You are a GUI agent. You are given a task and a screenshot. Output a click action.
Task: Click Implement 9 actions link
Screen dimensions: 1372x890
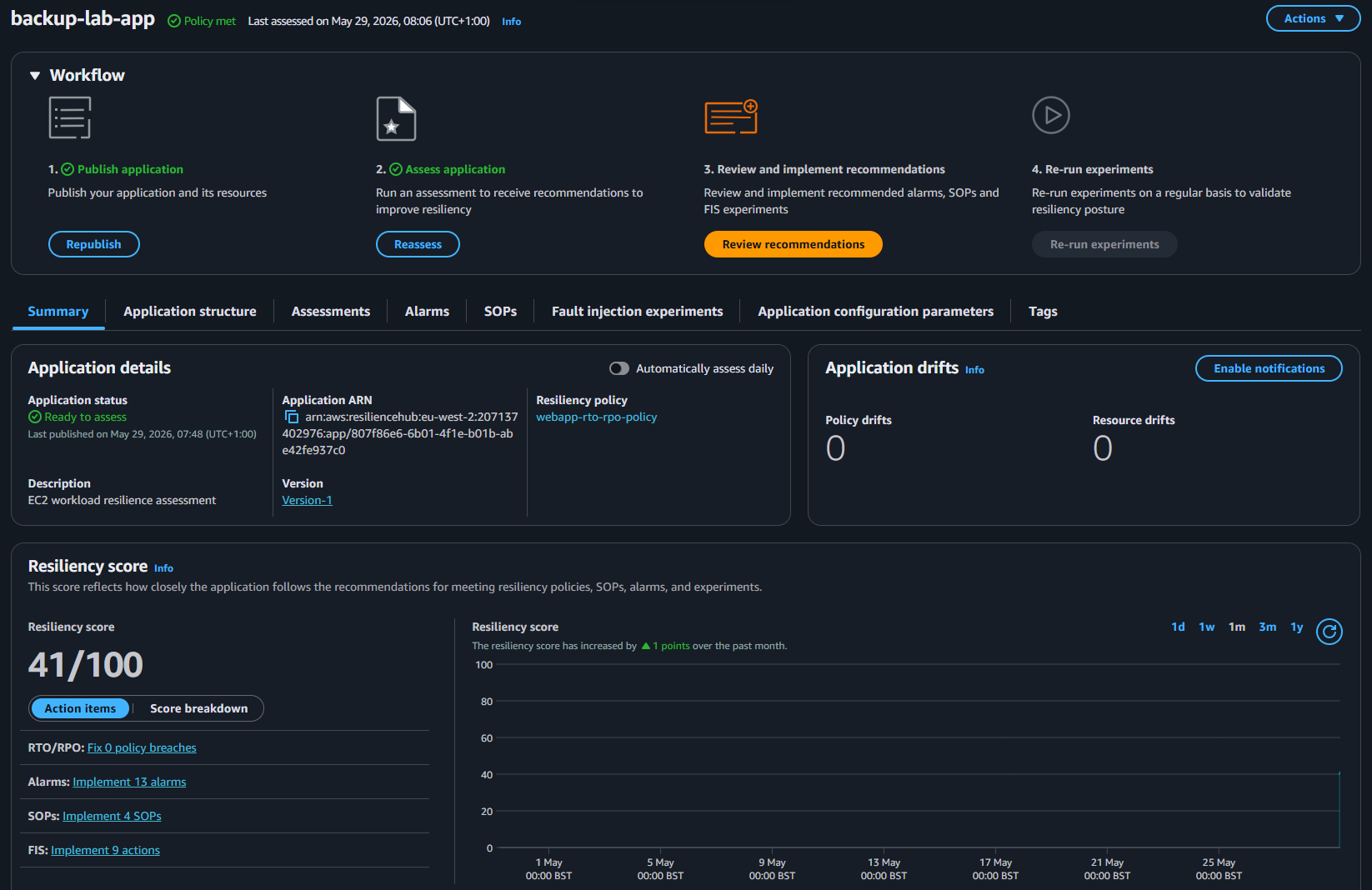105,850
